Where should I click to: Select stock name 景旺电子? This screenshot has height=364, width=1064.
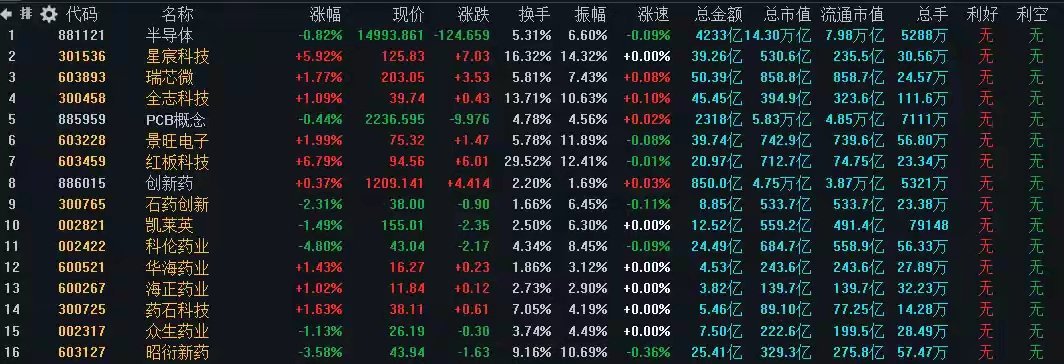pos(177,141)
